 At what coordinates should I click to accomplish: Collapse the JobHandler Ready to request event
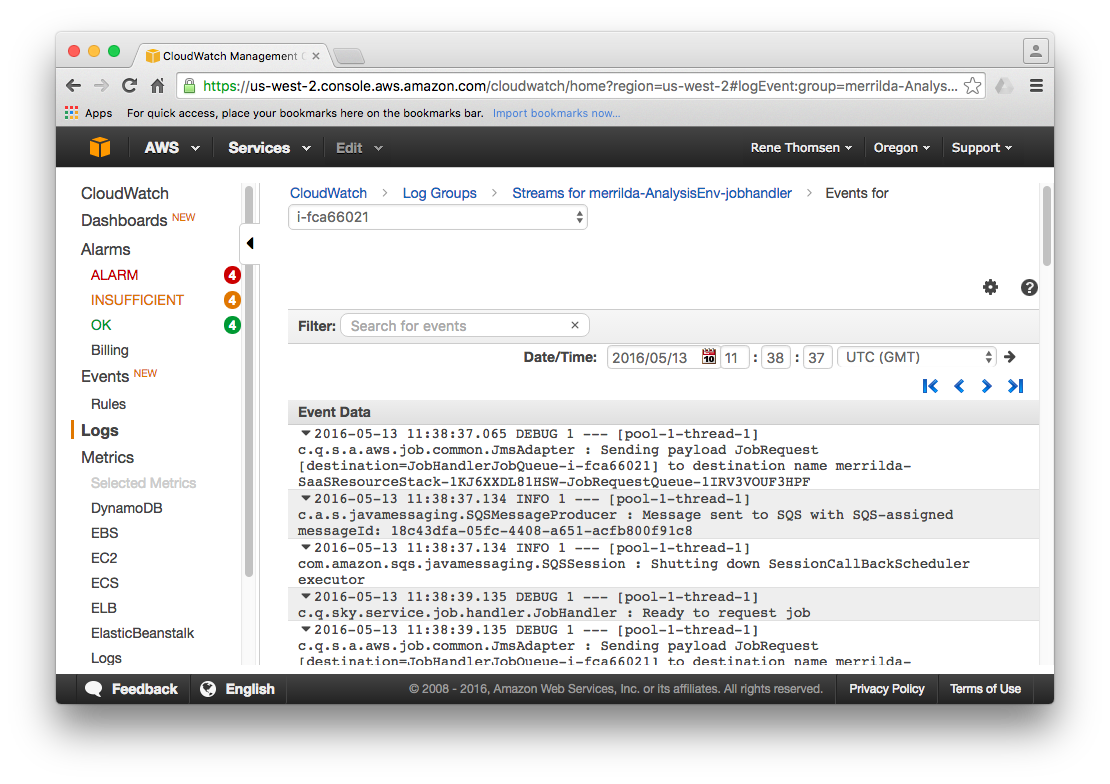click(306, 596)
